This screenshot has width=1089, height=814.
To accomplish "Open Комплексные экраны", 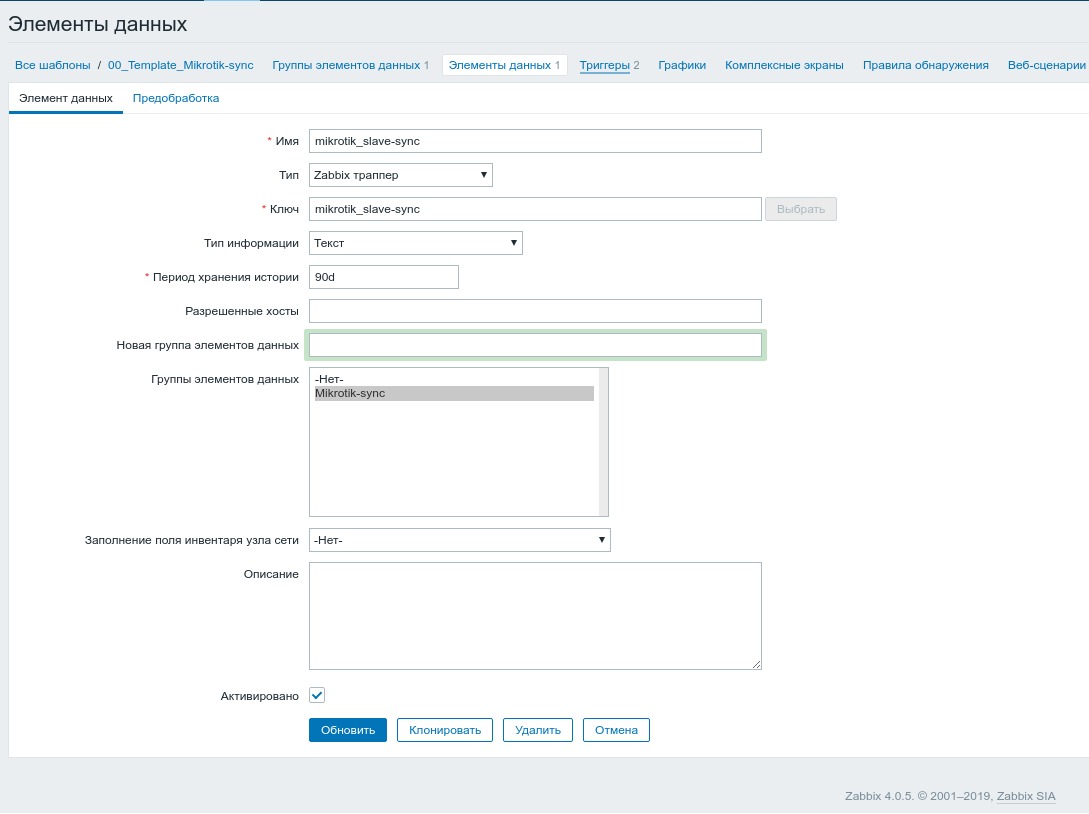I will pyautogui.click(x=784, y=65).
